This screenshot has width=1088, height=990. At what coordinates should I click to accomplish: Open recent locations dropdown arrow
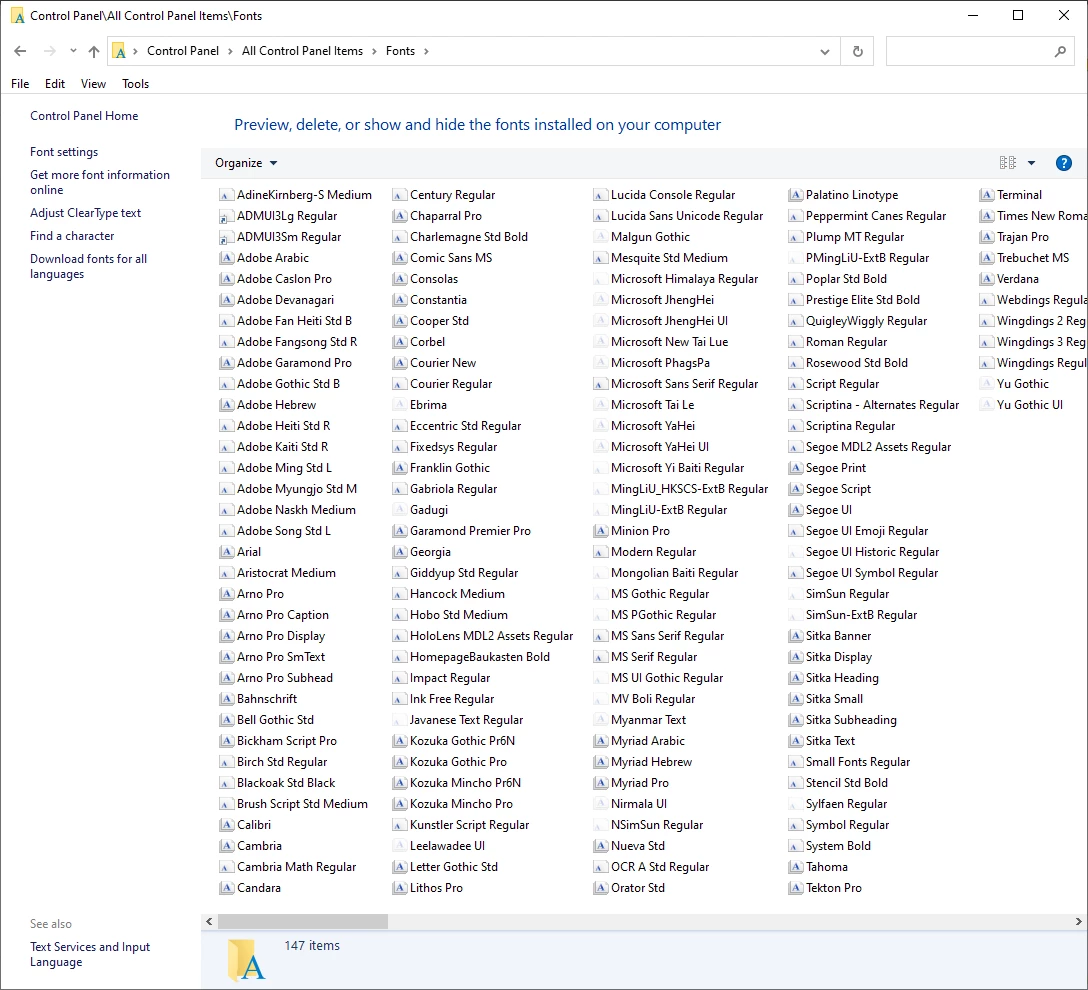tap(73, 51)
